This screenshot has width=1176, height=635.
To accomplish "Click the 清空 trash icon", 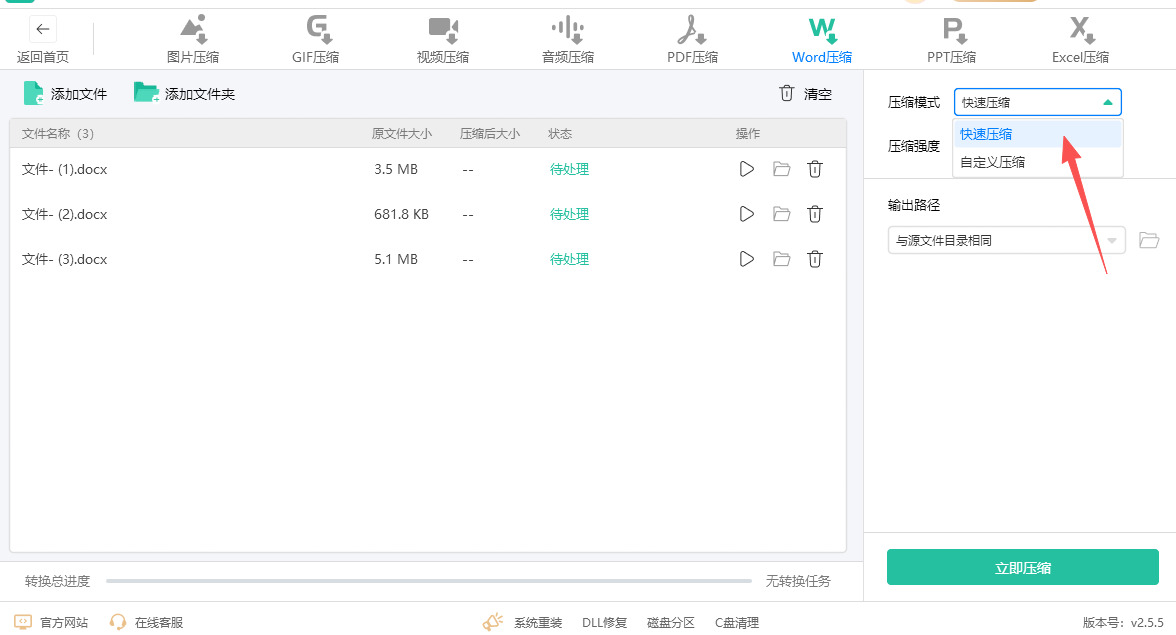I will tap(787, 94).
